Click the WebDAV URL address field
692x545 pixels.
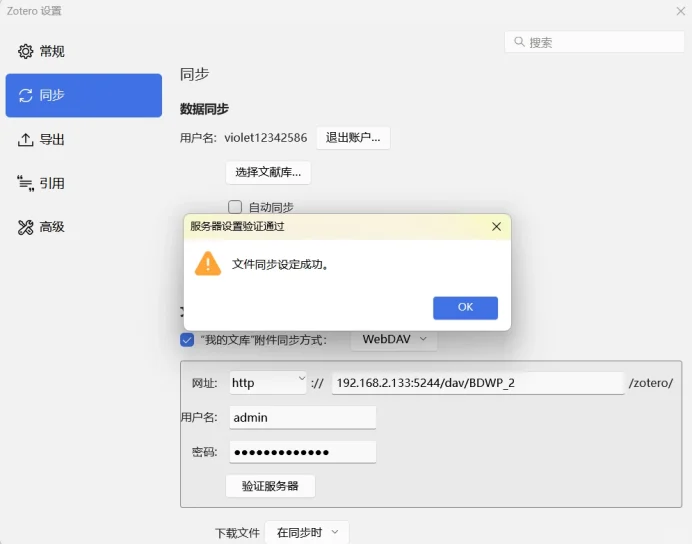pos(478,383)
